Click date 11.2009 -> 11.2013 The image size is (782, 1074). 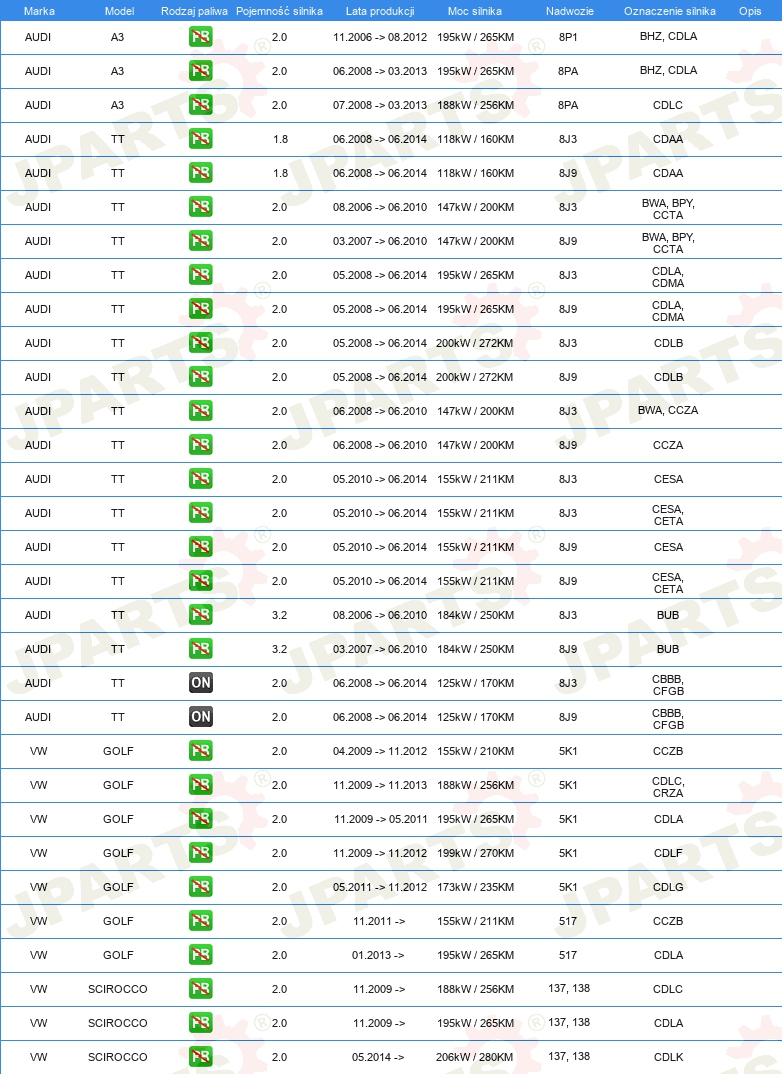point(380,785)
